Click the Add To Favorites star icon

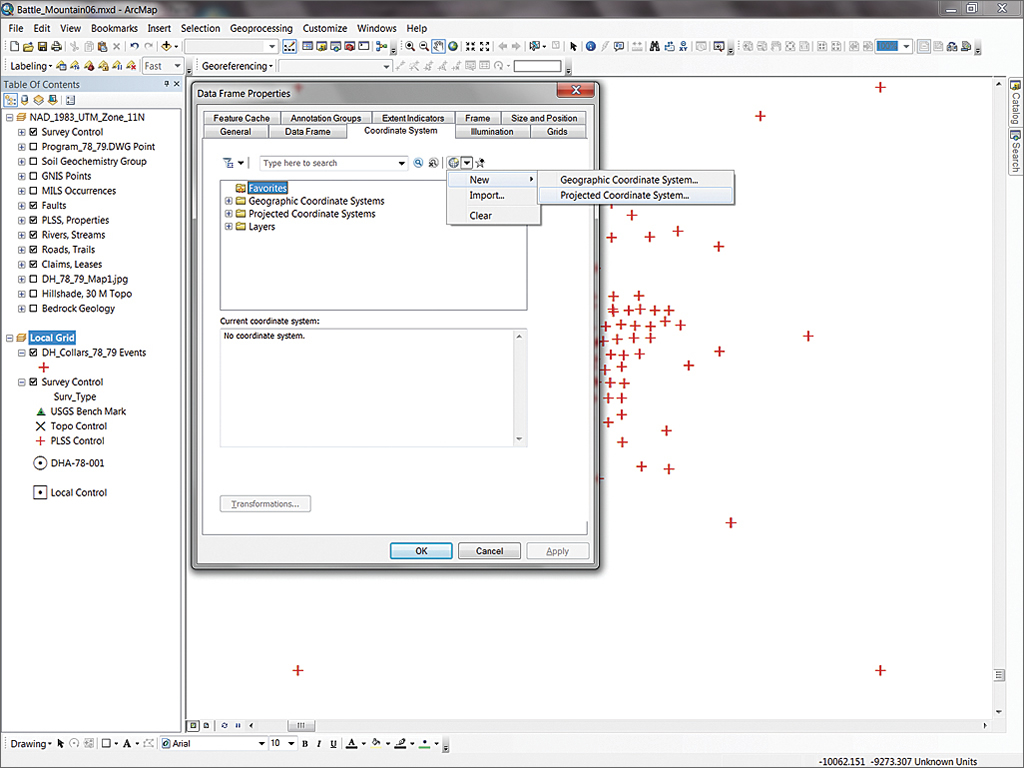point(480,163)
